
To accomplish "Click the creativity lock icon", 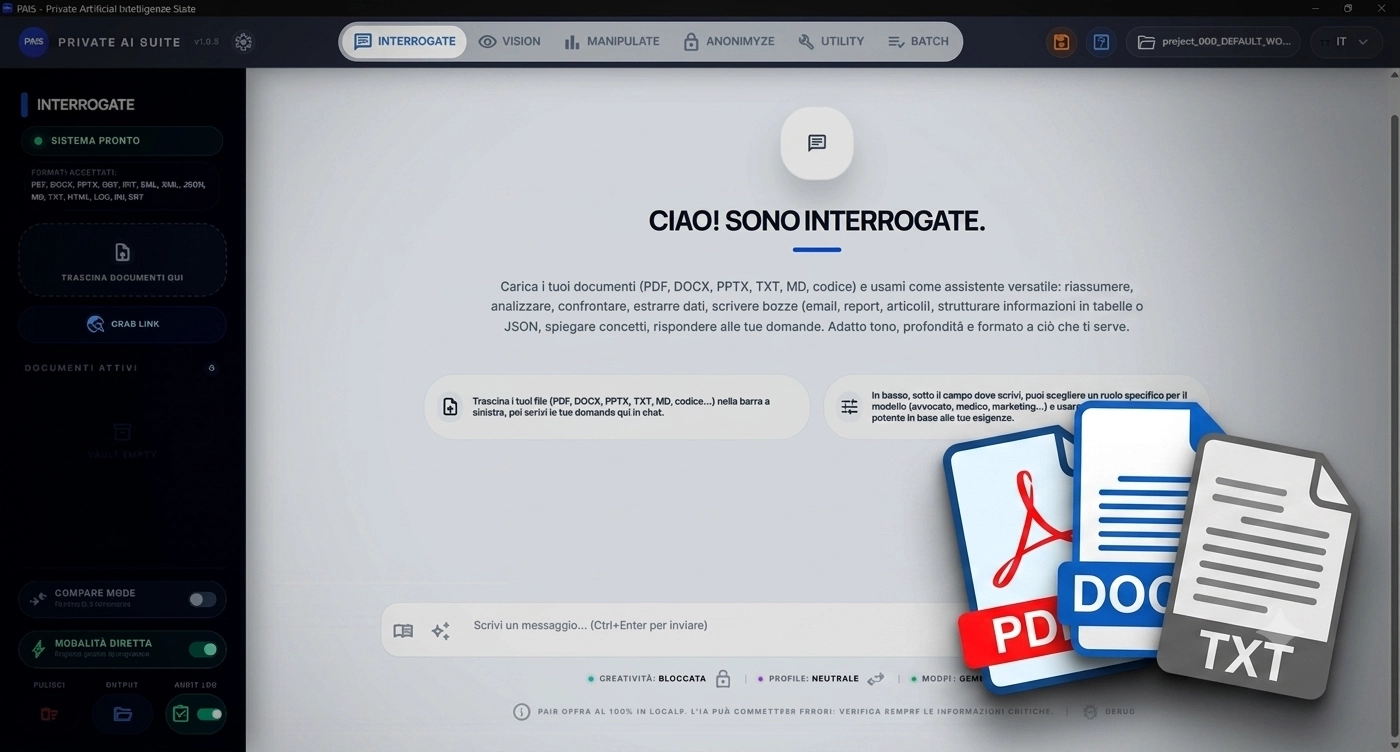I will (x=723, y=679).
